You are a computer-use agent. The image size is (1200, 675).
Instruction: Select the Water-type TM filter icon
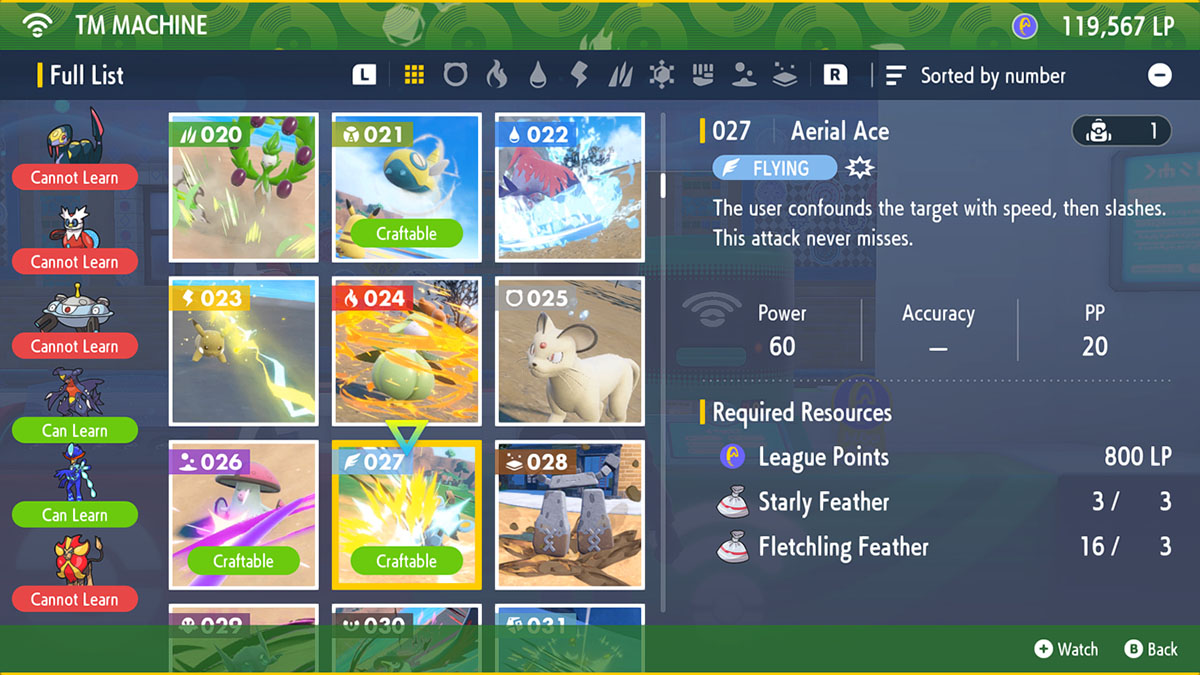pyautogui.click(x=537, y=75)
